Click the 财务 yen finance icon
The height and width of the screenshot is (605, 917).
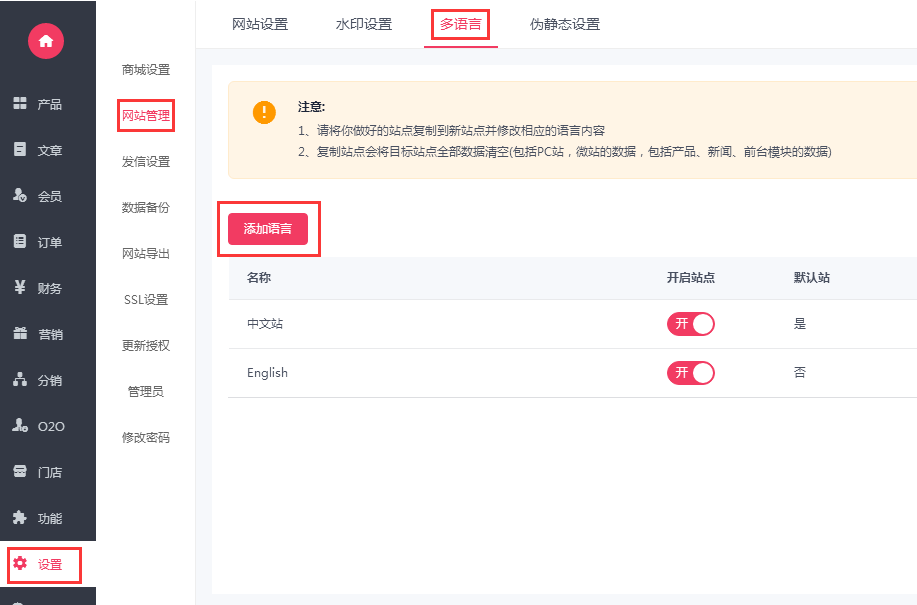coord(20,287)
